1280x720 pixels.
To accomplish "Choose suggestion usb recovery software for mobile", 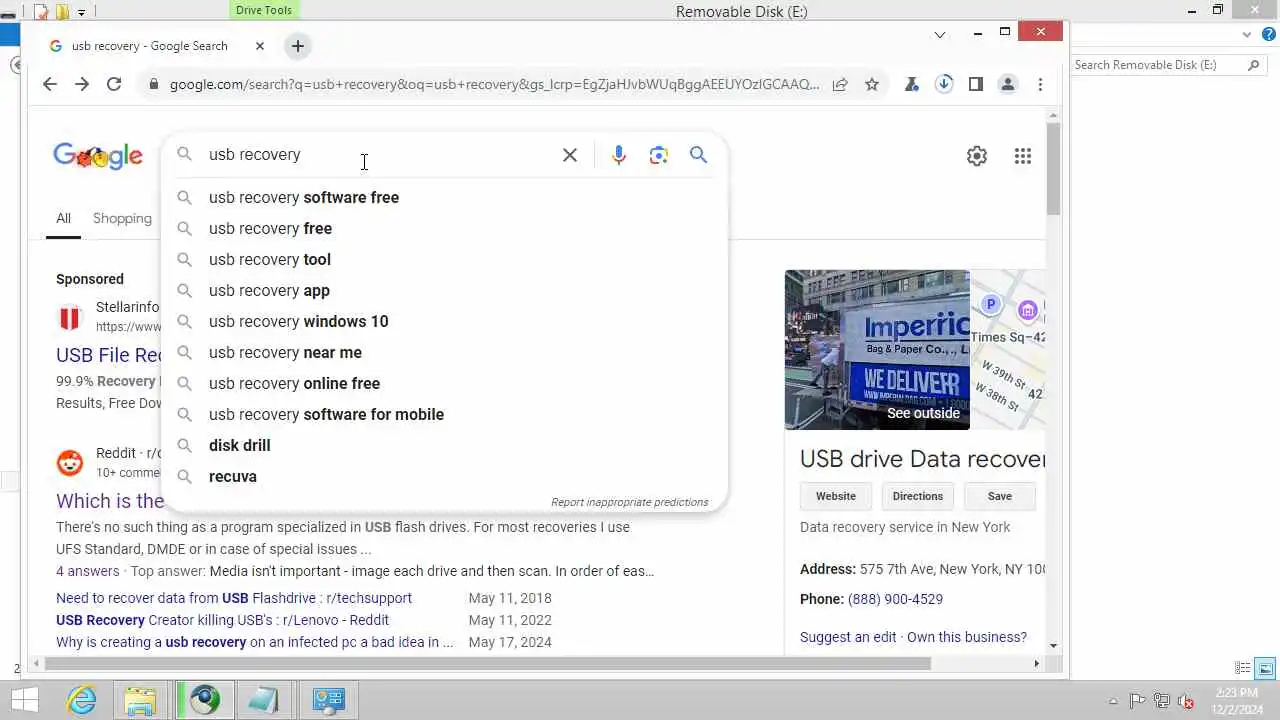I will (445, 414).
